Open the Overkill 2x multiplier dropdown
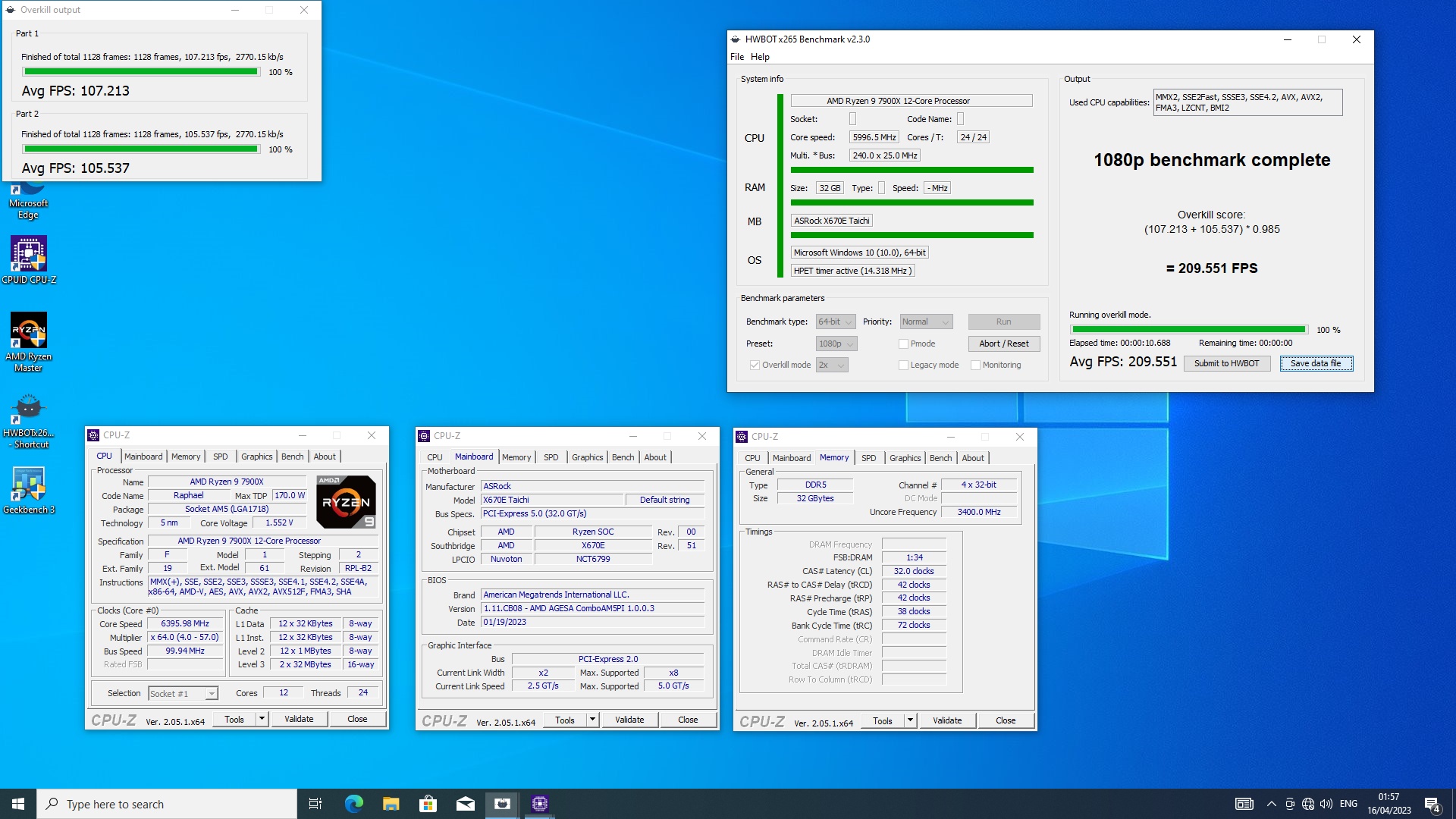 832,365
